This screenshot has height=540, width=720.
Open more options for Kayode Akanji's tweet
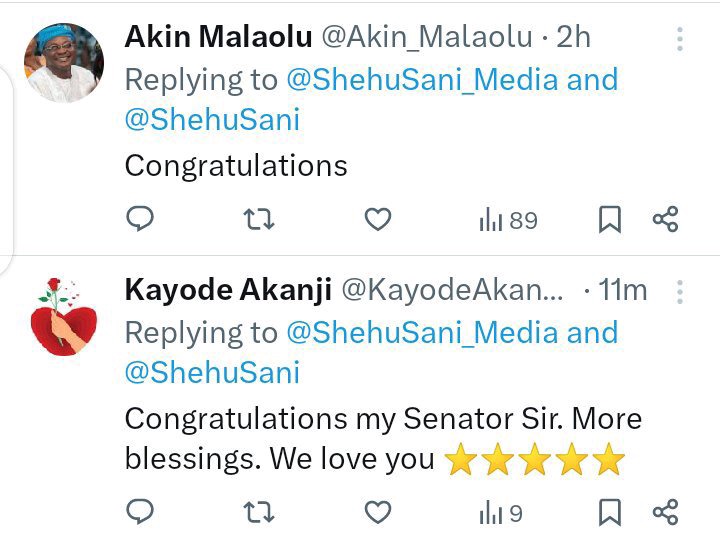(680, 292)
